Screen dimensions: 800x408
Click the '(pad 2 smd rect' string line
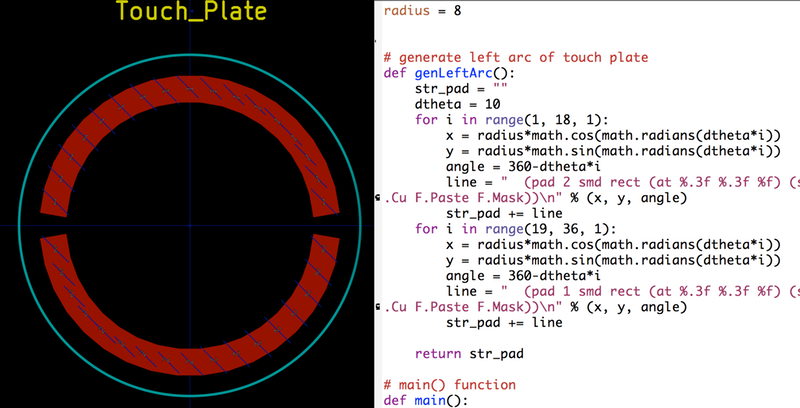[623, 182]
